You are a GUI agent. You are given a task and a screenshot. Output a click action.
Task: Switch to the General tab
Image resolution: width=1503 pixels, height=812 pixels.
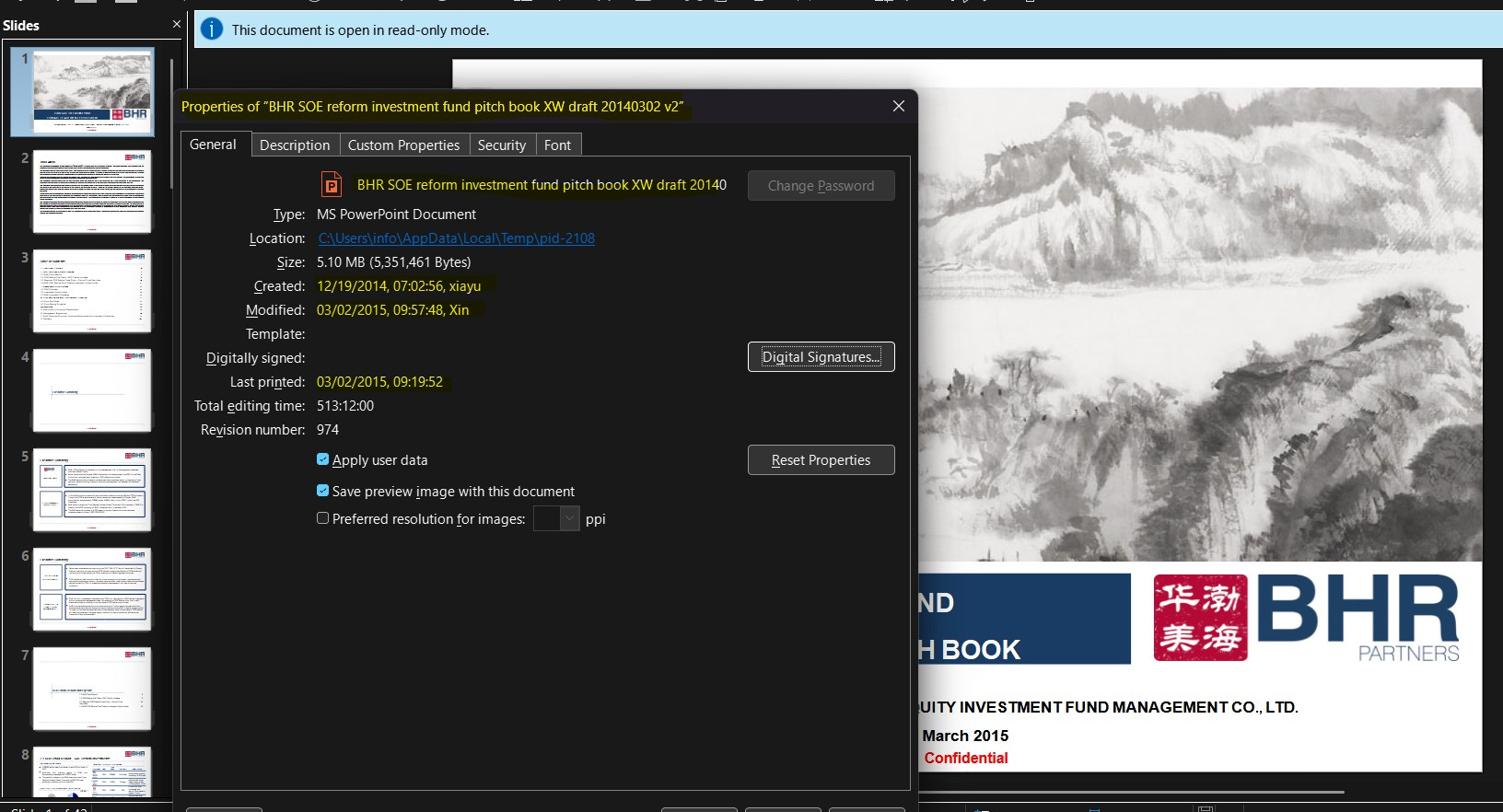tap(213, 145)
